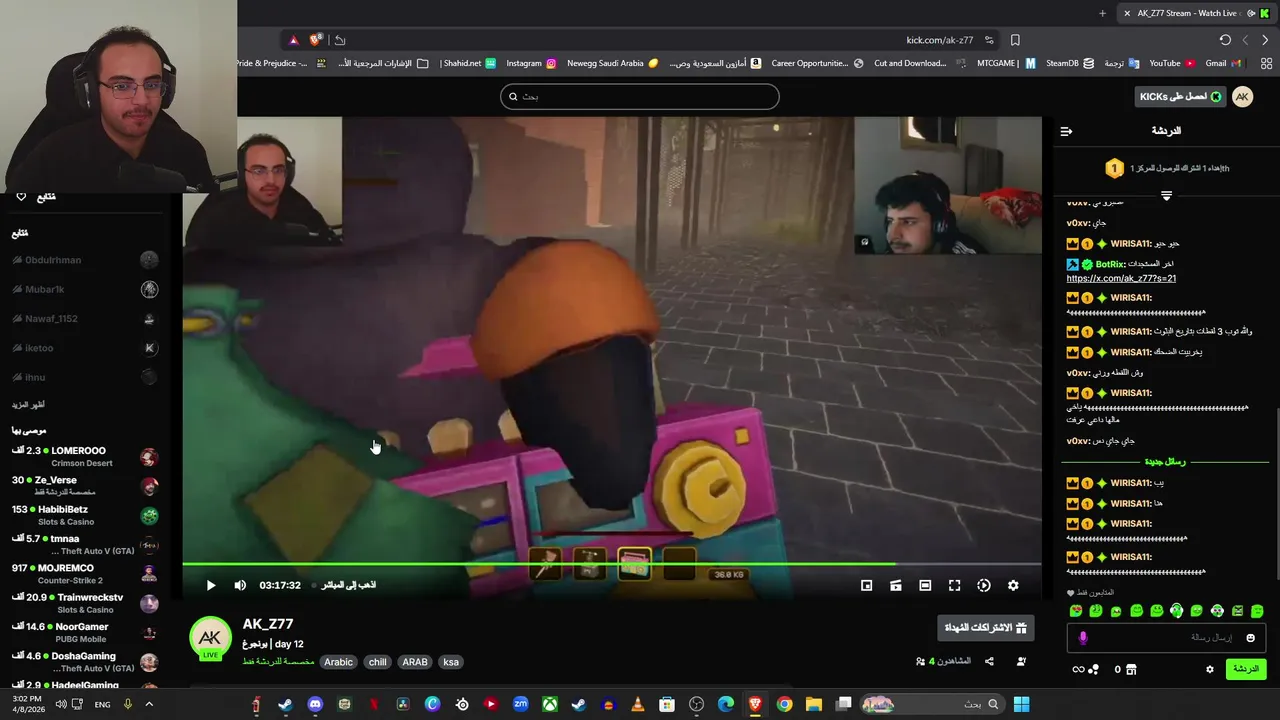Open chat settings gear icon
Viewport: 1280px width, 720px height.
click(x=1210, y=670)
